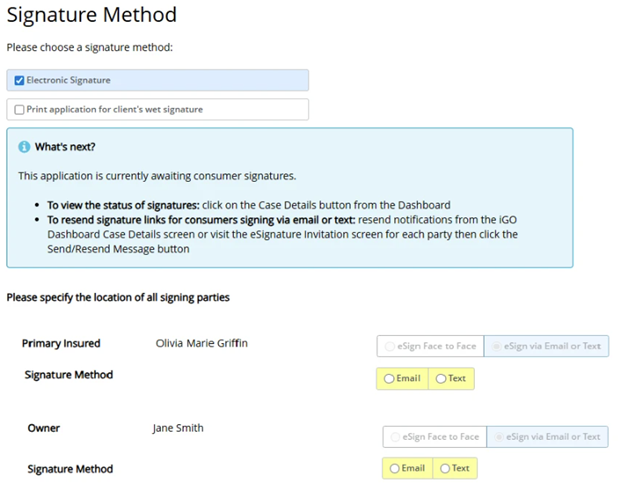Click the owner name Jane Smith
The image size is (624, 503).
point(178,428)
